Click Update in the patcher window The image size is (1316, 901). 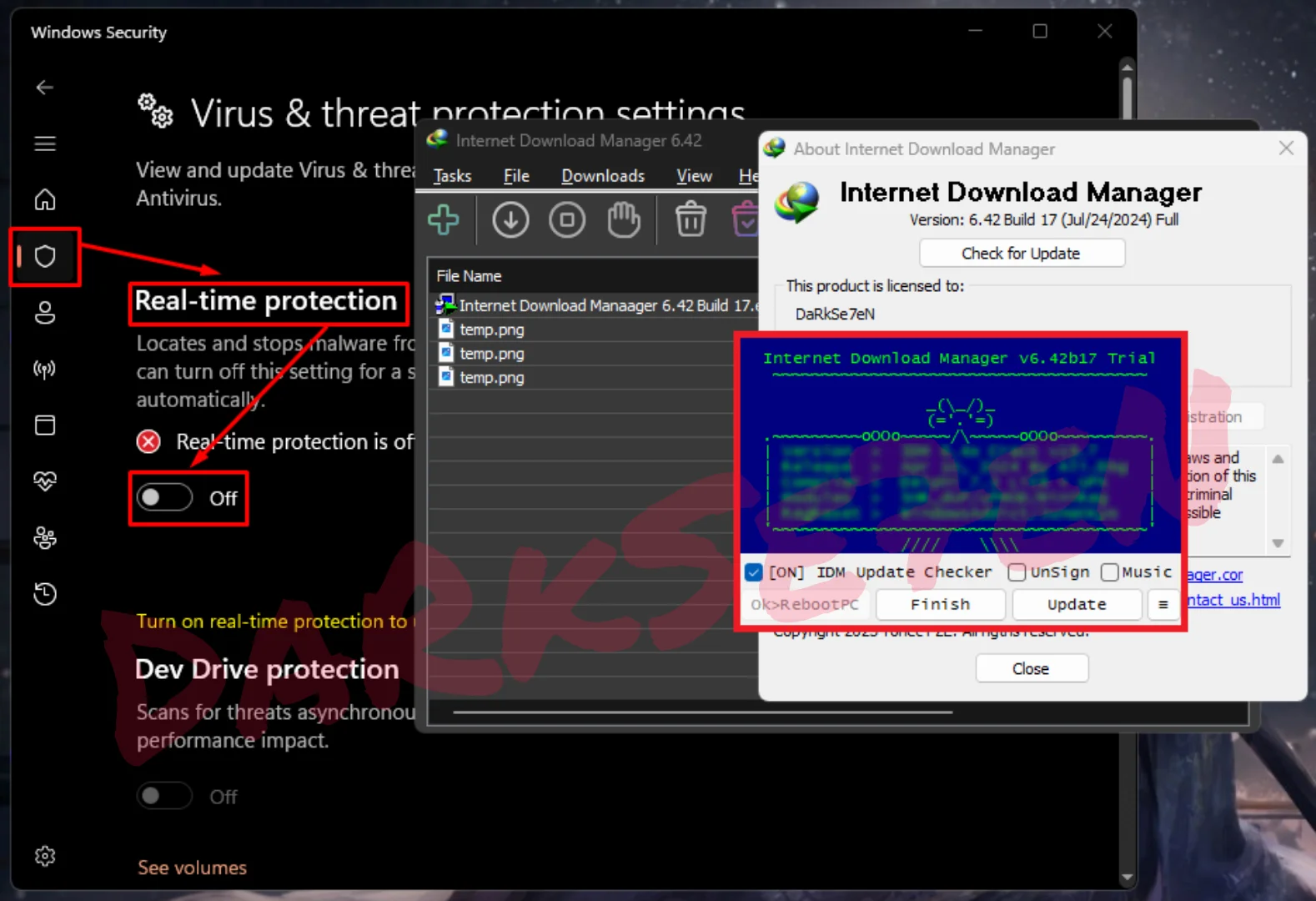(1077, 604)
